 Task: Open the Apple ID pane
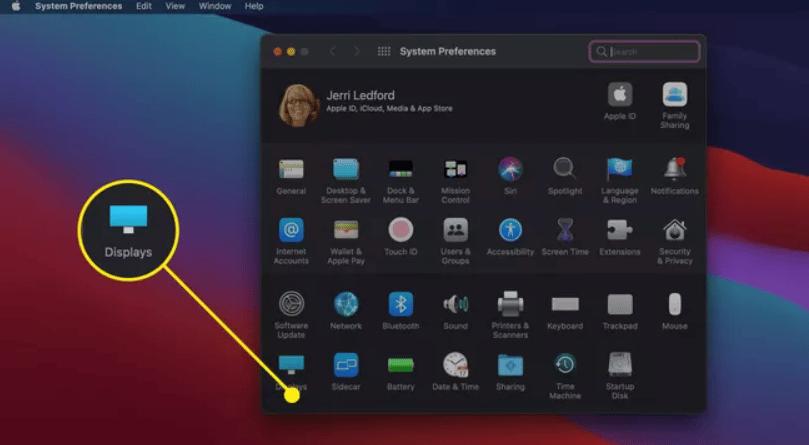[x=620, y=101]
